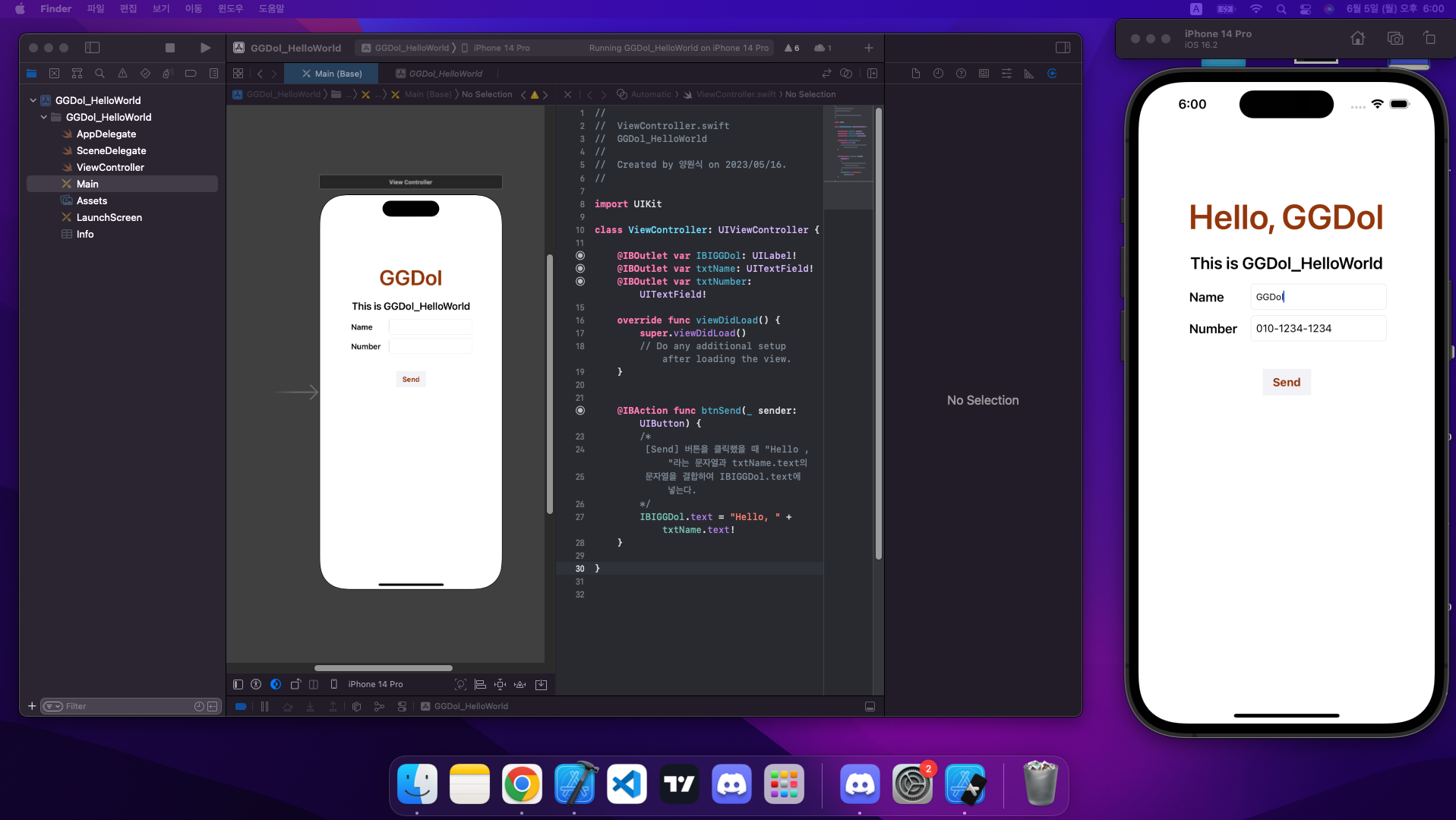Choose the iPhone 14 Pro run destination
The image size is (1456, 820).
(496, 48)
